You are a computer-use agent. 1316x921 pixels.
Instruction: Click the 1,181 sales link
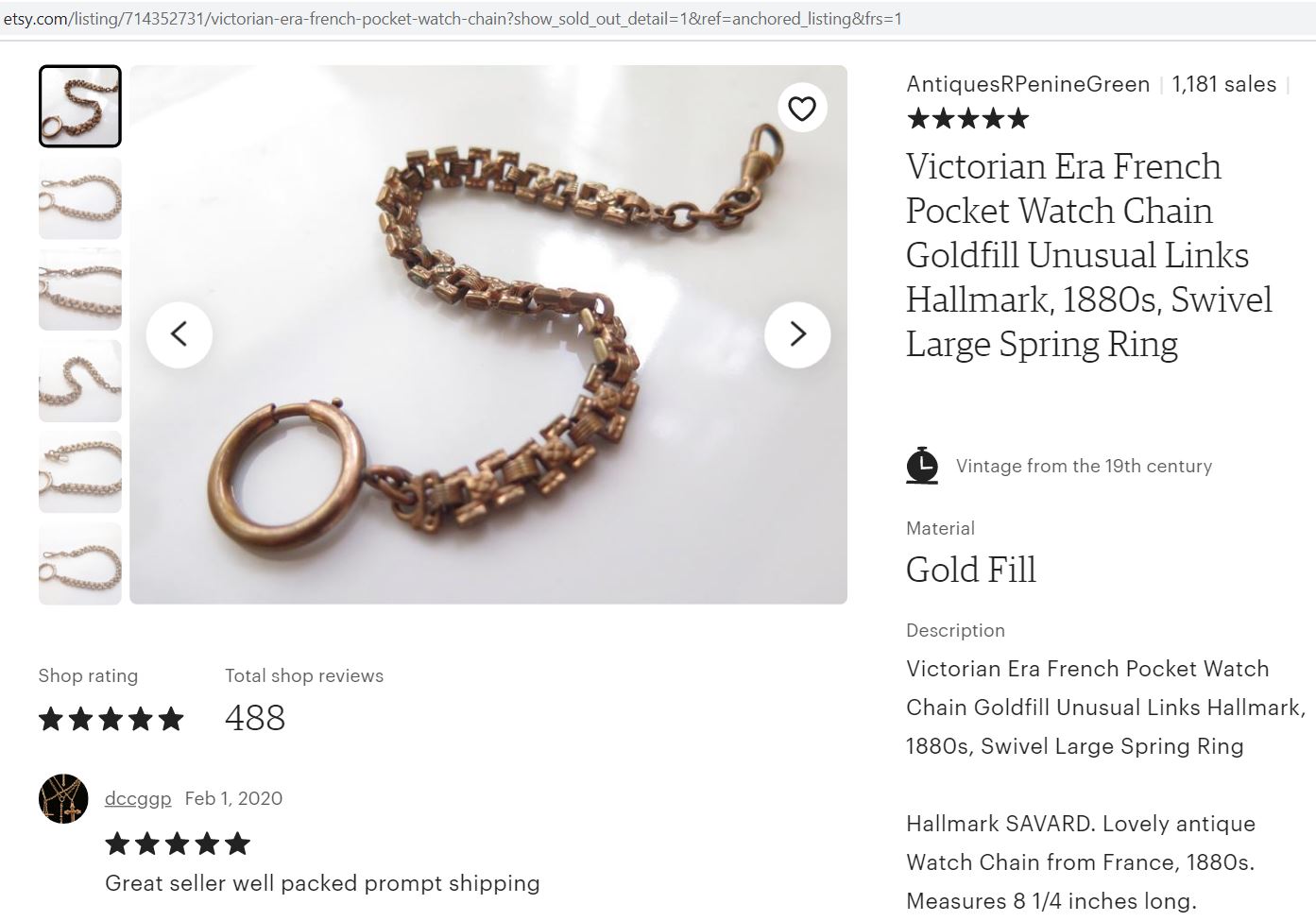pos(1223,84)
